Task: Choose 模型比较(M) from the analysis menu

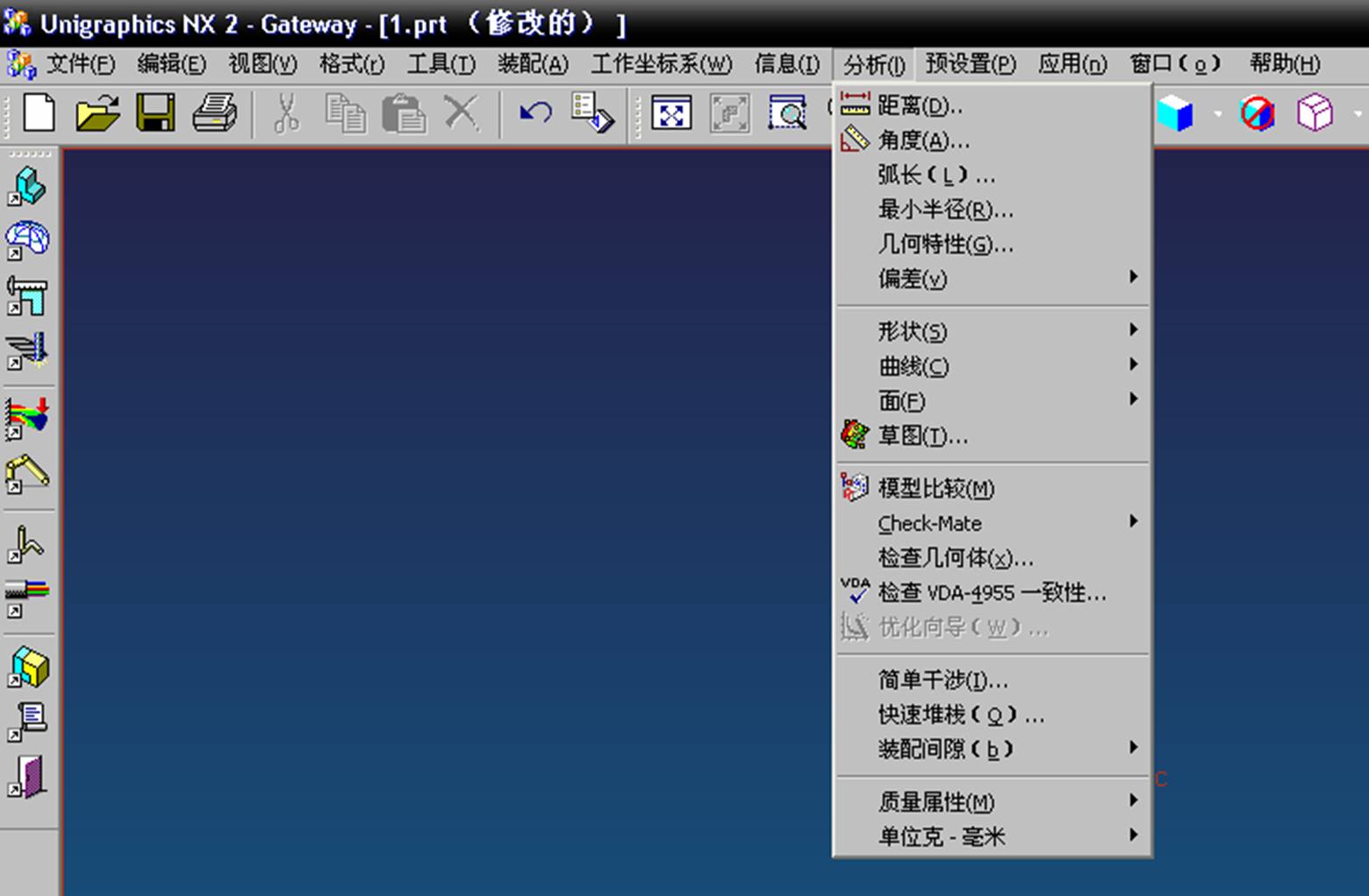Action: pos(993,489)
